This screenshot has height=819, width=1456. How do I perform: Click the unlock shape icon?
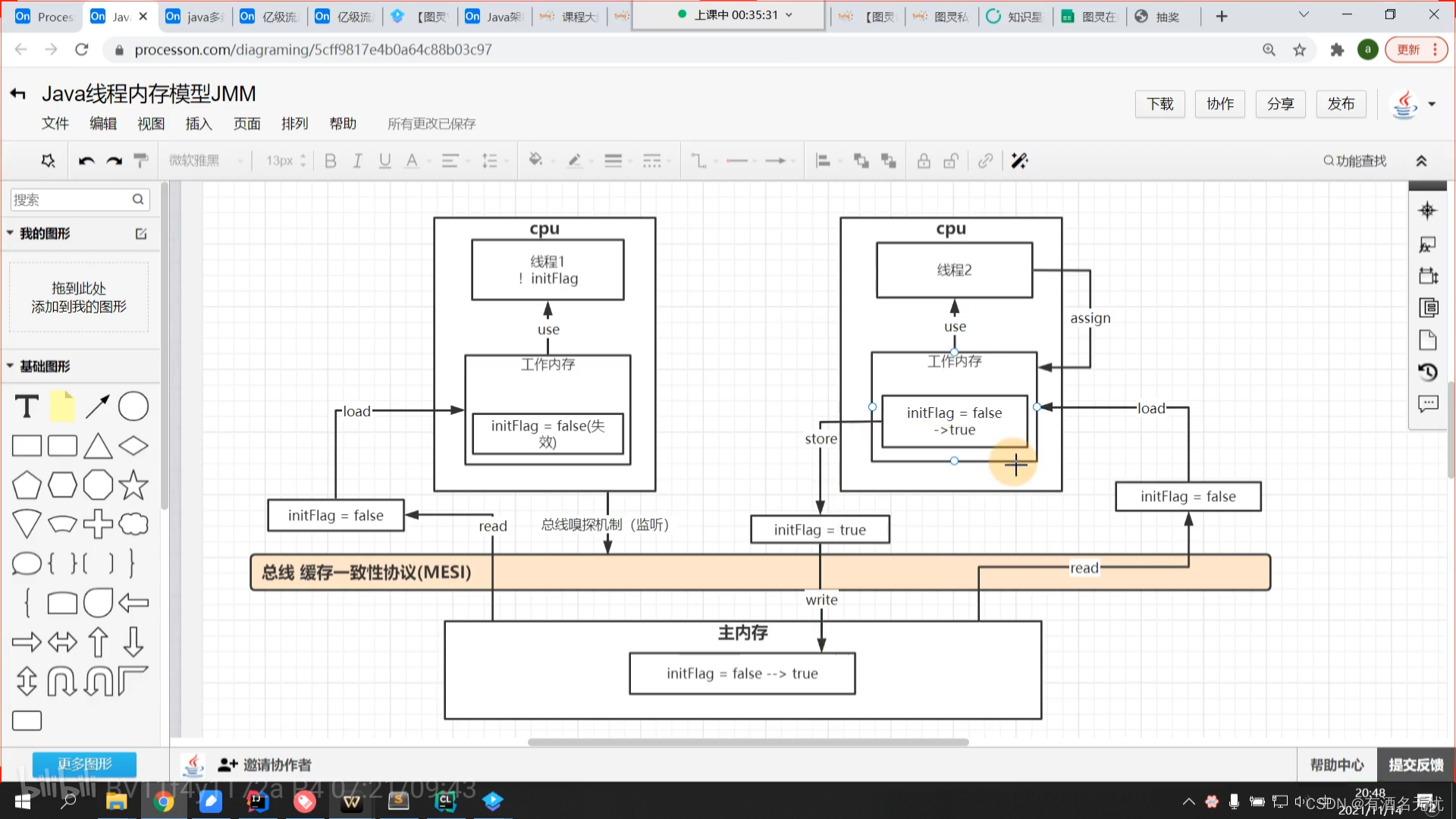point(951,161)
